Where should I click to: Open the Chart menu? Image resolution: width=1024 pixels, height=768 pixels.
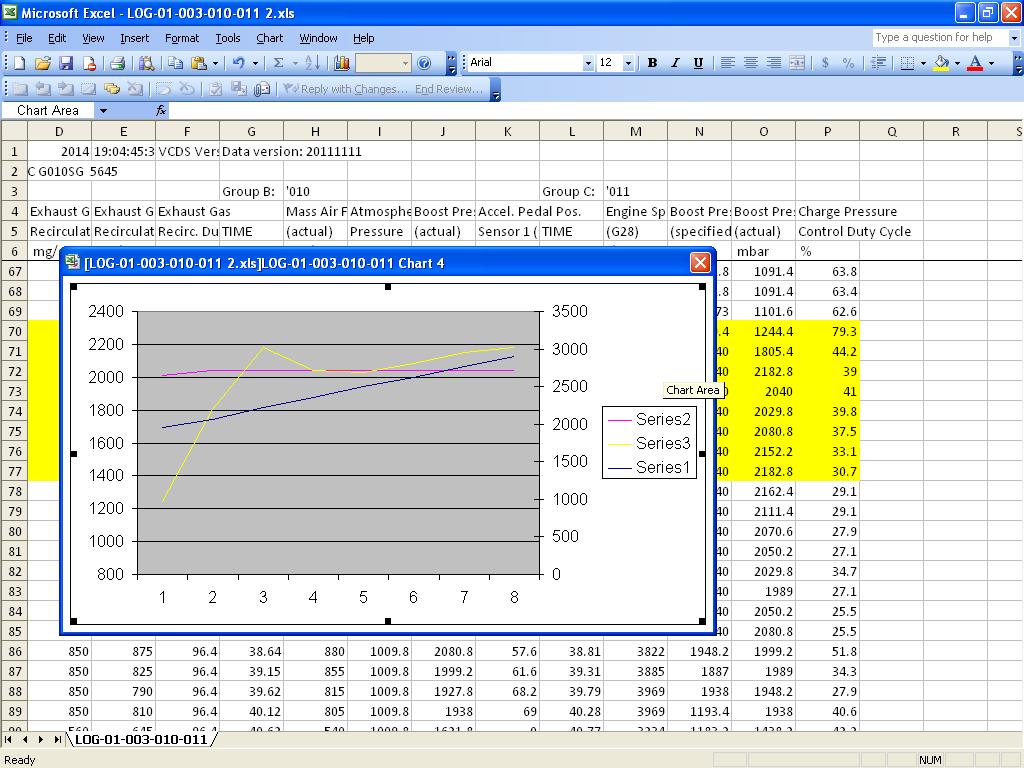[x=269, y=38]
